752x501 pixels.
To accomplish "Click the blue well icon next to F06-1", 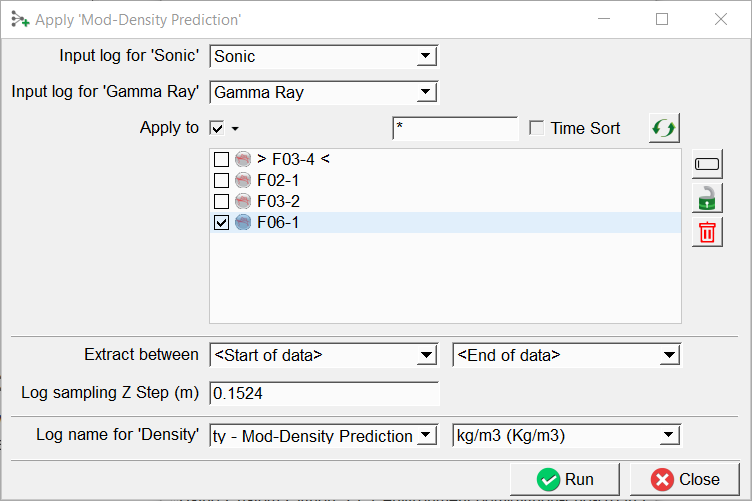I will (x=243, y=223).
